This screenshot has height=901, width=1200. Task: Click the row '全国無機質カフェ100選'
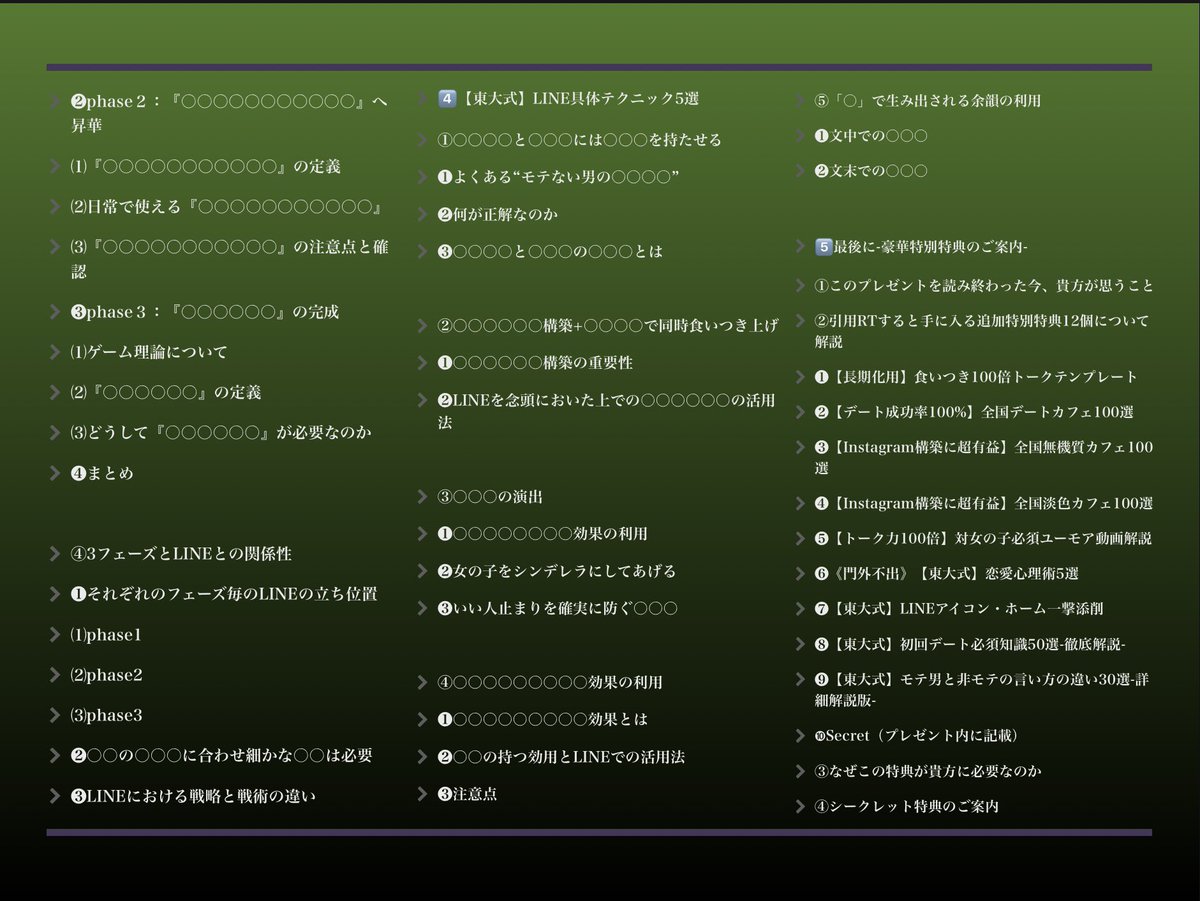(983, 457)
